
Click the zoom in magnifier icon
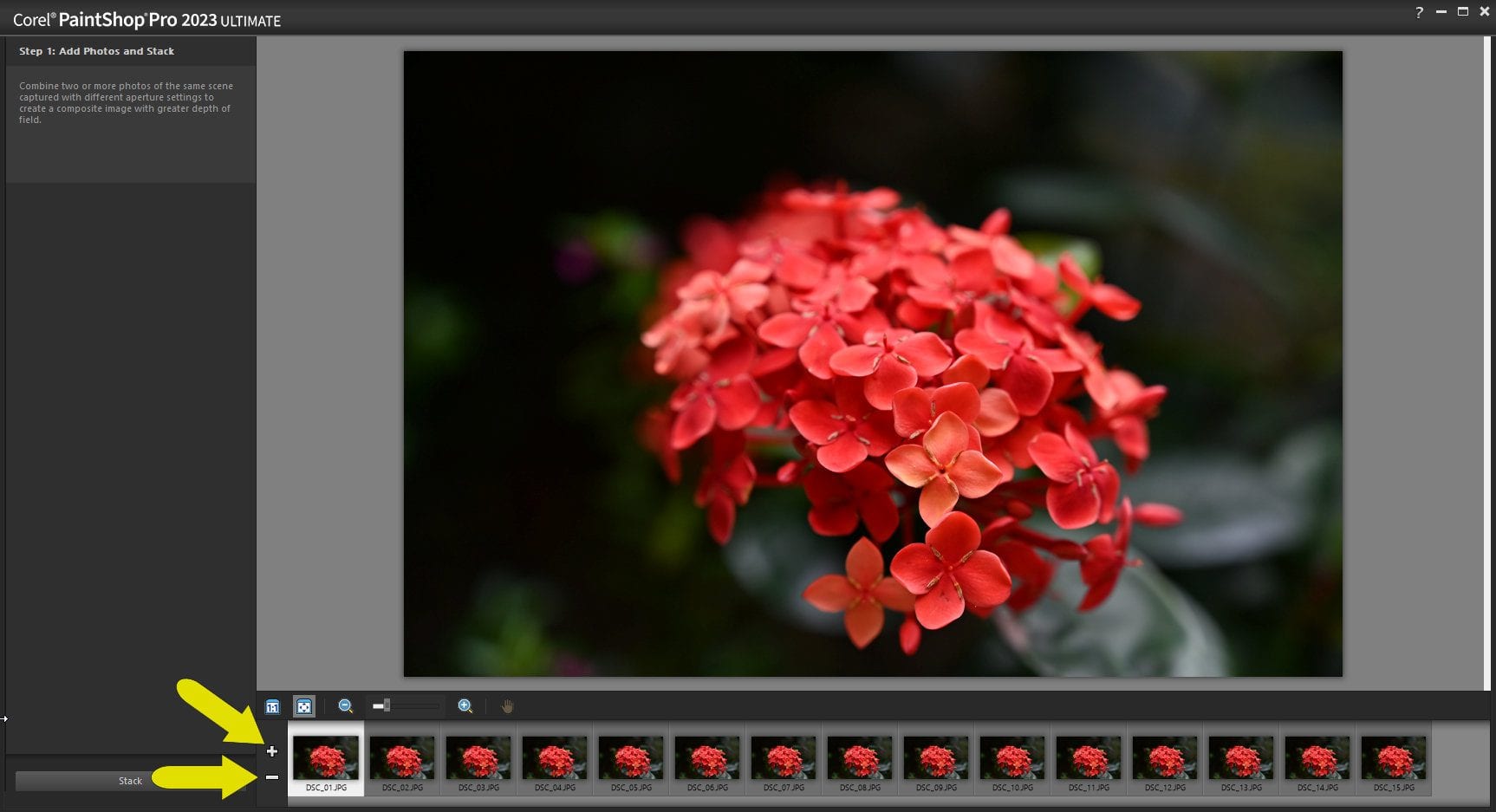pos(465,706)
